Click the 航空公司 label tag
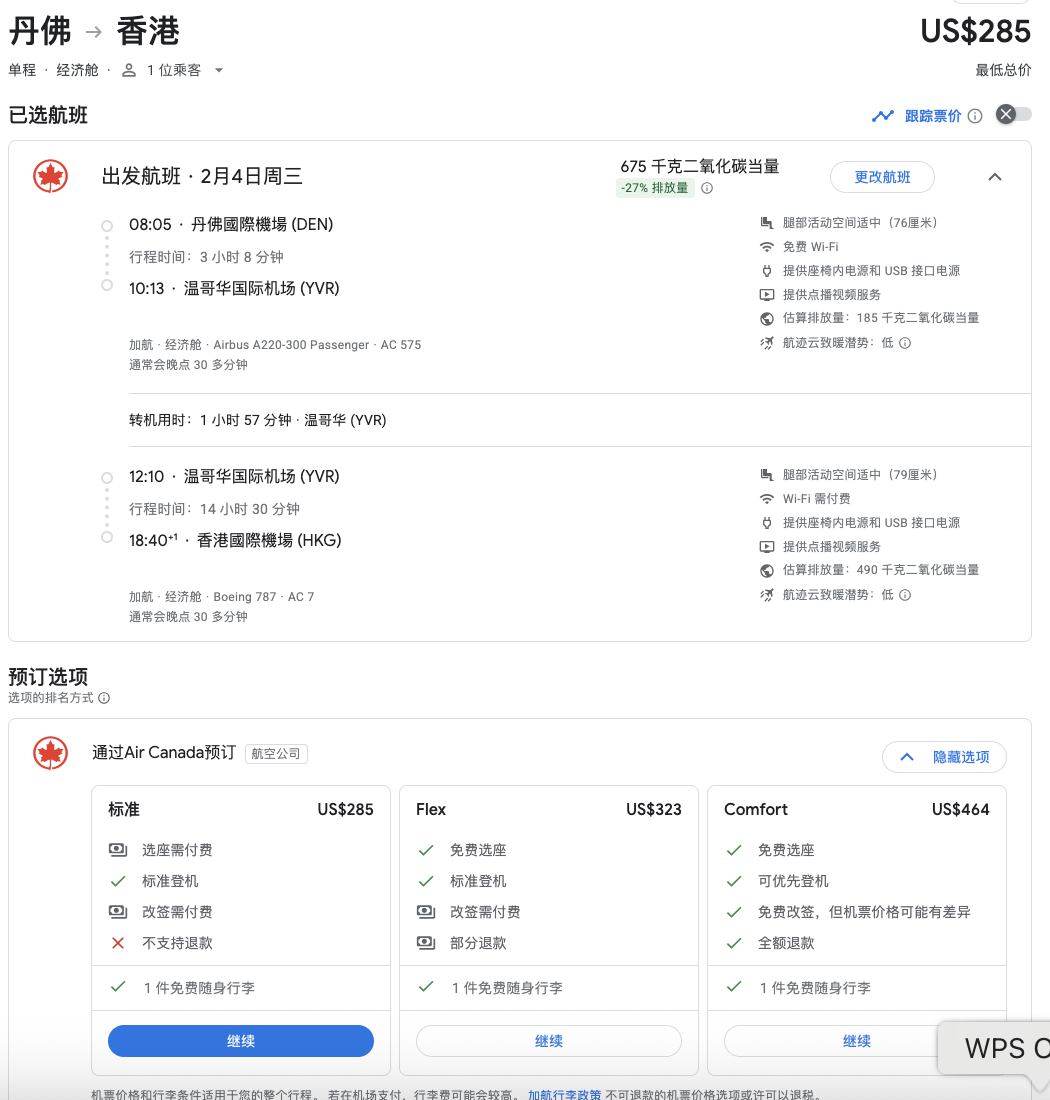 276,754
